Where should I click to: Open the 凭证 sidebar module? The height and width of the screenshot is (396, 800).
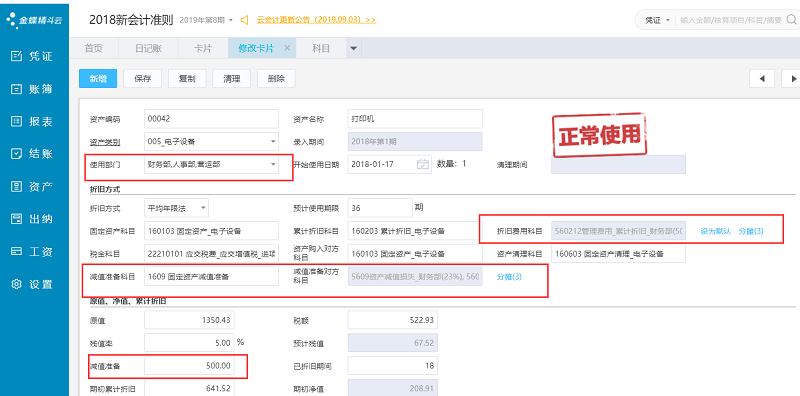[32, 57]
